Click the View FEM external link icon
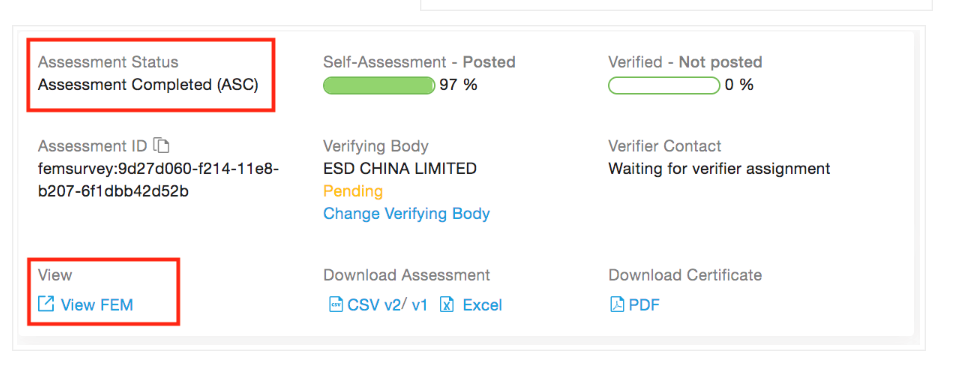Viewport: 956px width, 375px height. pos(46,304)
